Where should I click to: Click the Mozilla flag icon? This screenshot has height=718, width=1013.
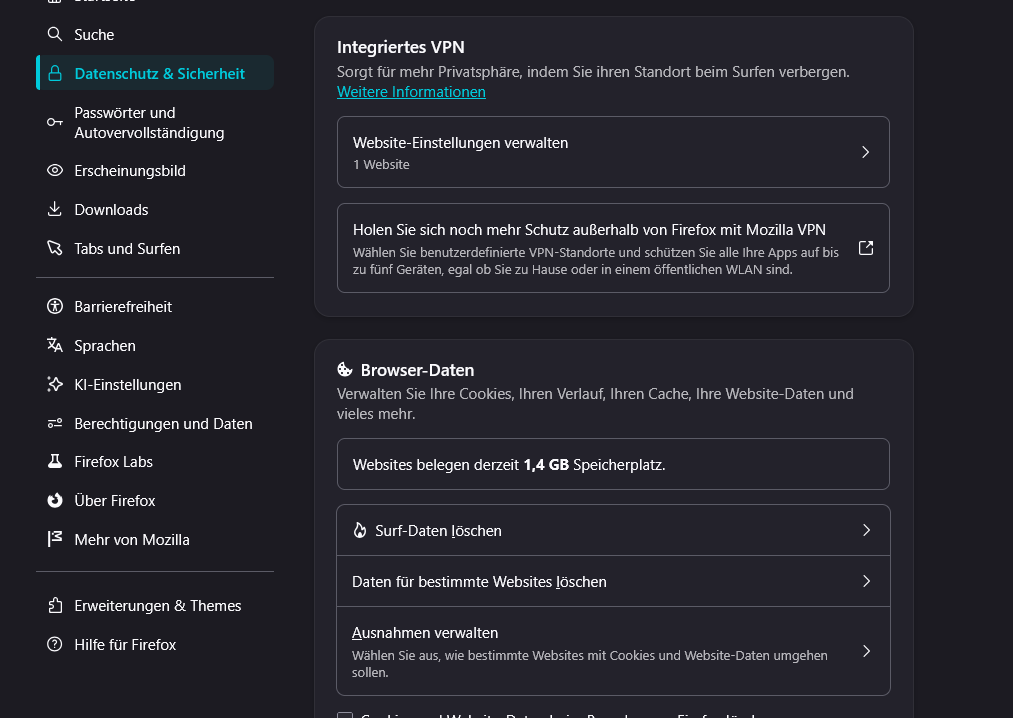click(x=55, y=539)
